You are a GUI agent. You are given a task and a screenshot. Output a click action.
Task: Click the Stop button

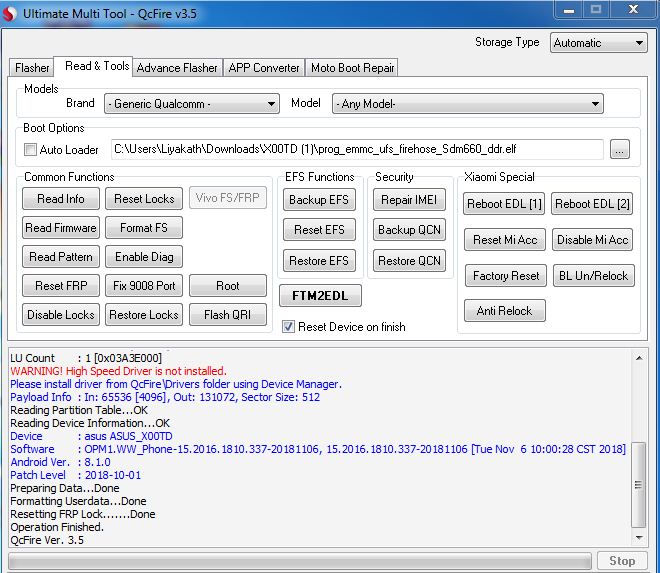tap(622, 561)
